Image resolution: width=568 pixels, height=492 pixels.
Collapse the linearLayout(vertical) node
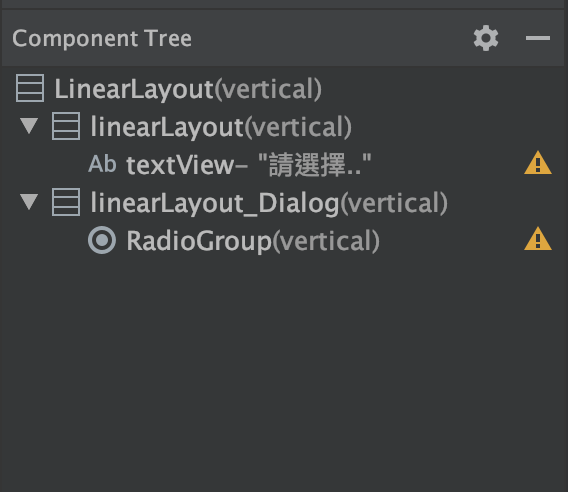(29, 126)
